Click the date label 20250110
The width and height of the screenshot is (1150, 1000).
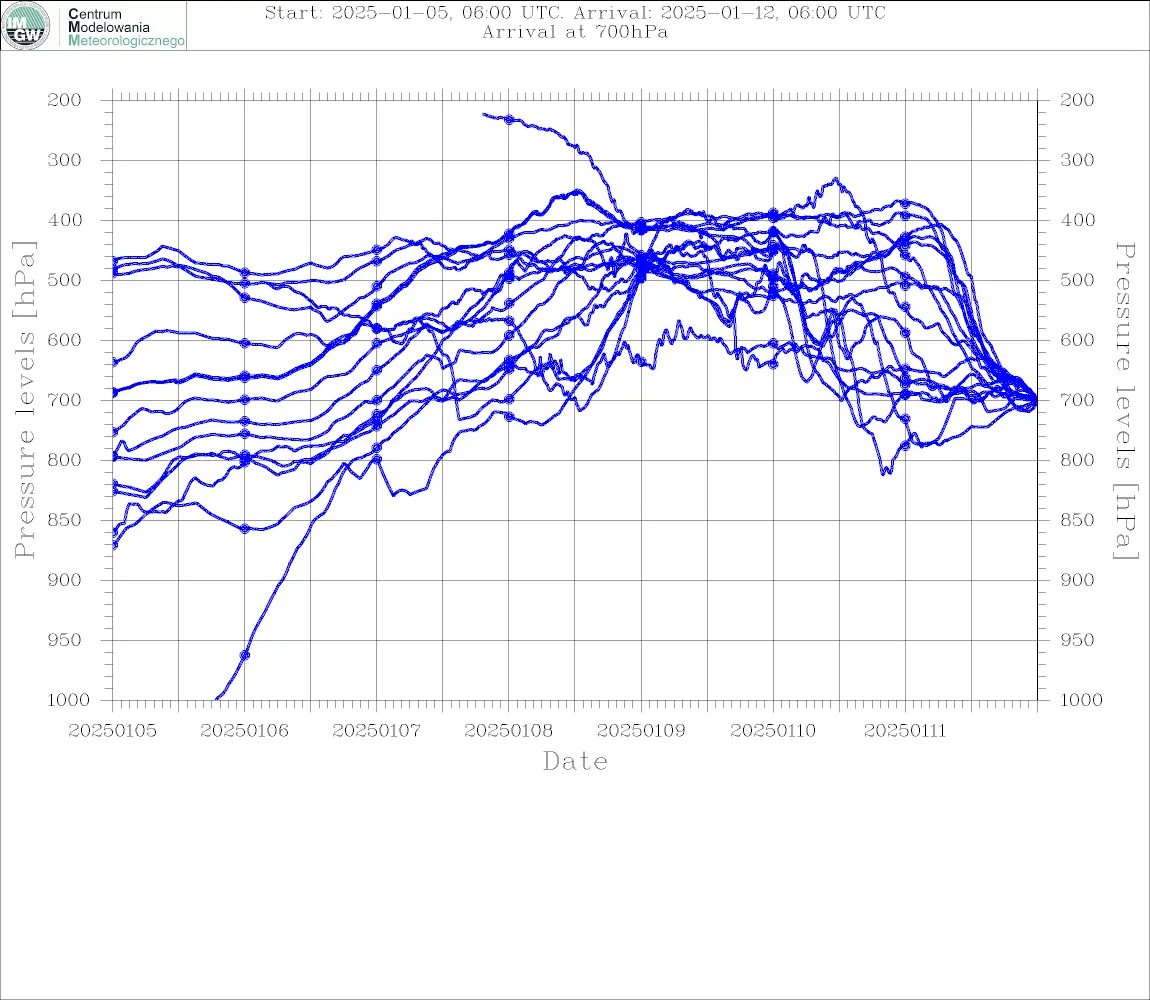click(773, 731)
